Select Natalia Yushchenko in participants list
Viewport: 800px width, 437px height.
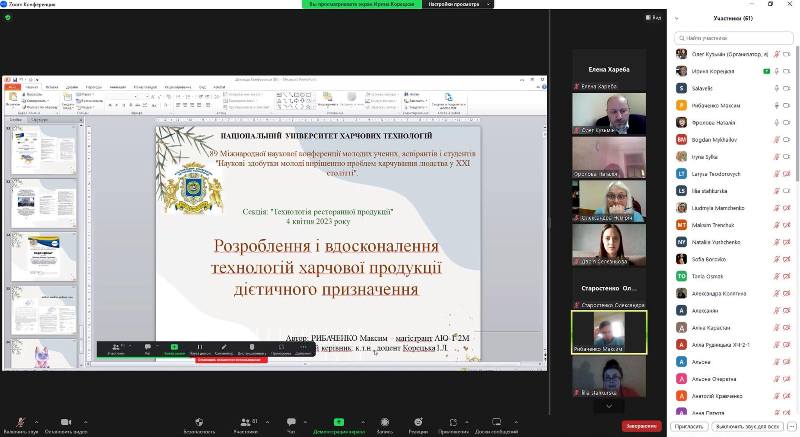pos(734,242)
